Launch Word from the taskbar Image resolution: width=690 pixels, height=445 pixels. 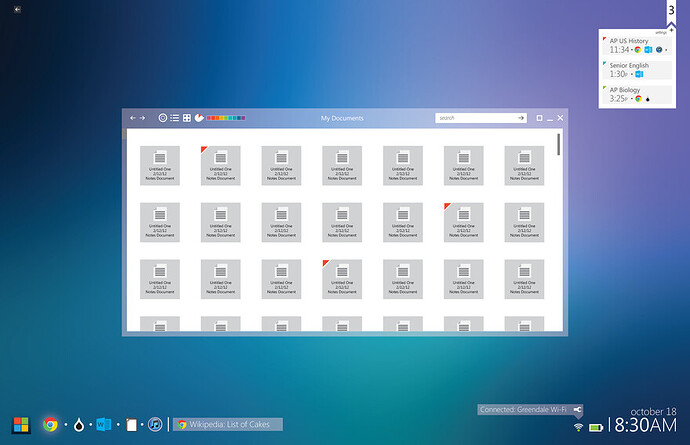point(103,424)
